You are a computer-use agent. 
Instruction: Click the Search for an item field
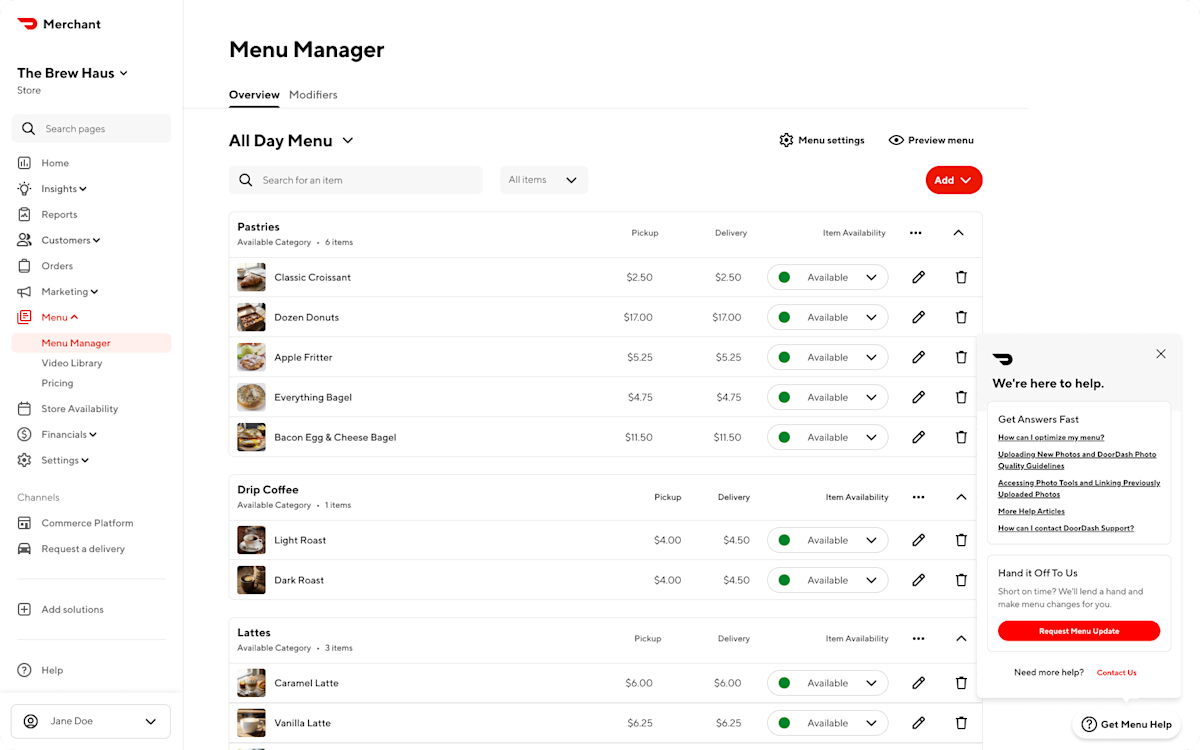click(x=355, y=180)
